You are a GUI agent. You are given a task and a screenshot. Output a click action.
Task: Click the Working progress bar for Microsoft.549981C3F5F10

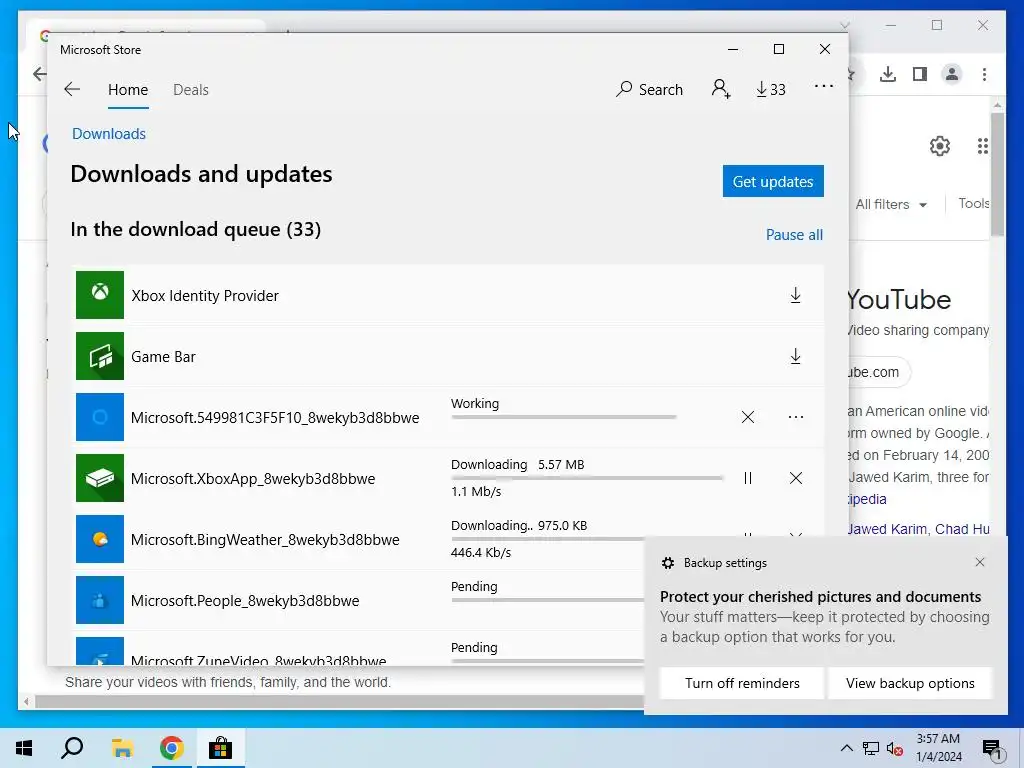click(x=564, y=417)
